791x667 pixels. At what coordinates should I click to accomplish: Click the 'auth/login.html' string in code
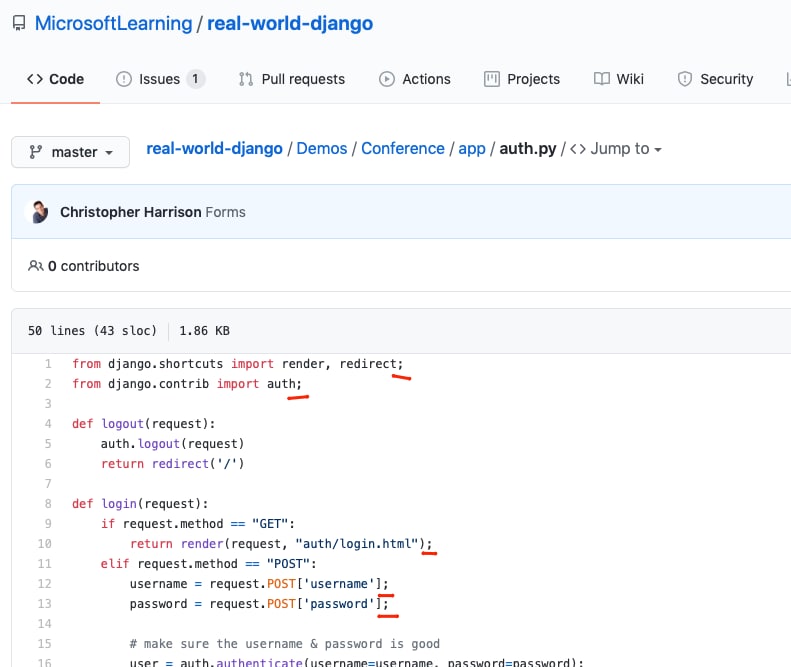point(357,544)
